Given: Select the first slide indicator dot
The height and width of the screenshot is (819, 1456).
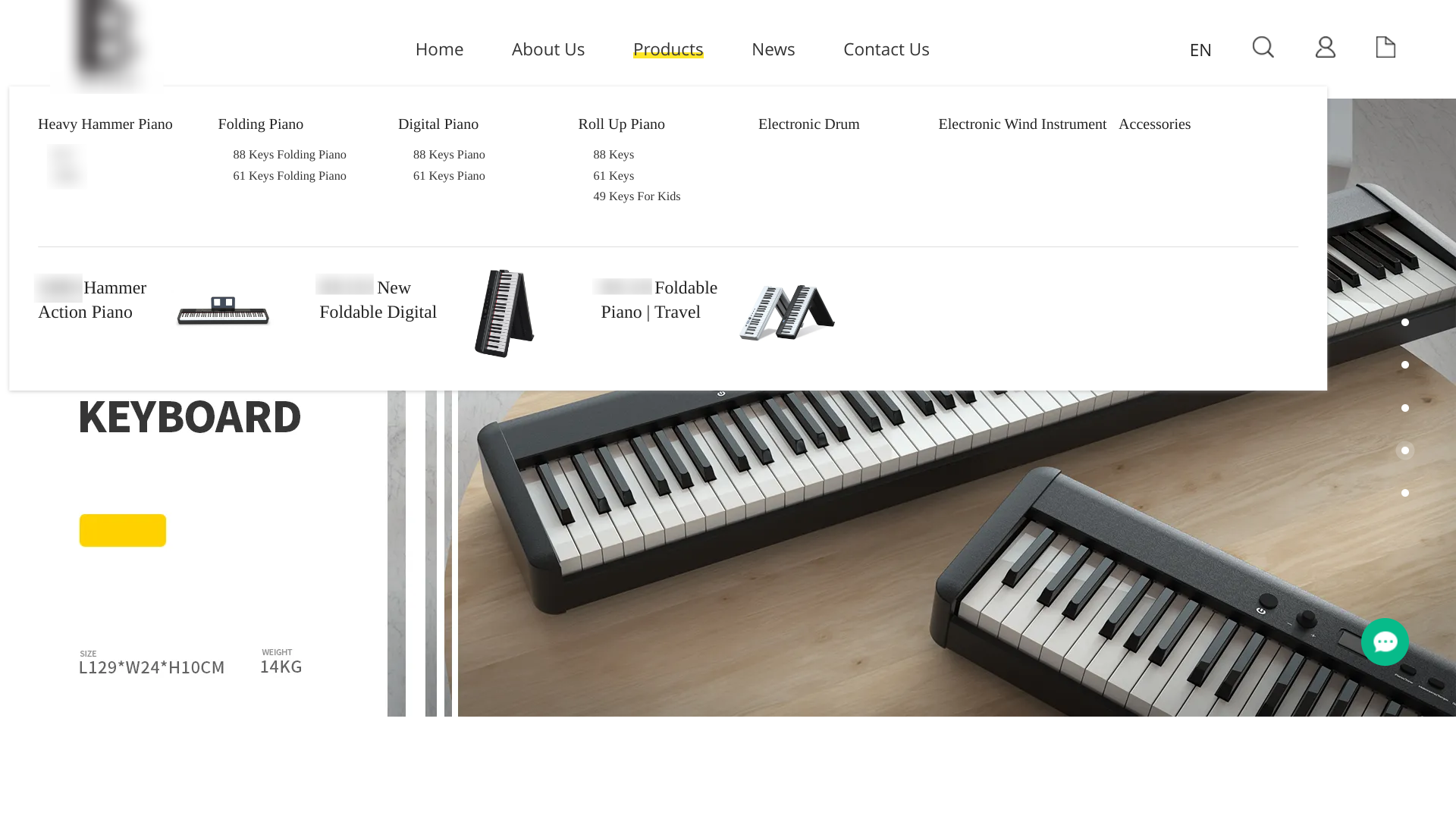Looking at the screenshot, I should pyautogui.click(x=1404, y=322).
